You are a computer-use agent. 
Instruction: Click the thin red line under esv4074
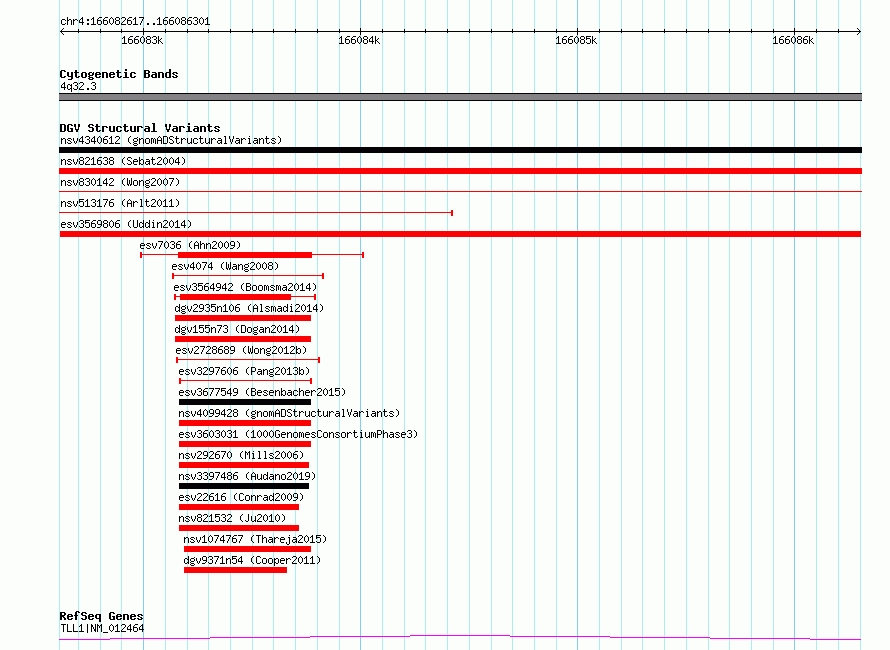click(x=248, y=276)
